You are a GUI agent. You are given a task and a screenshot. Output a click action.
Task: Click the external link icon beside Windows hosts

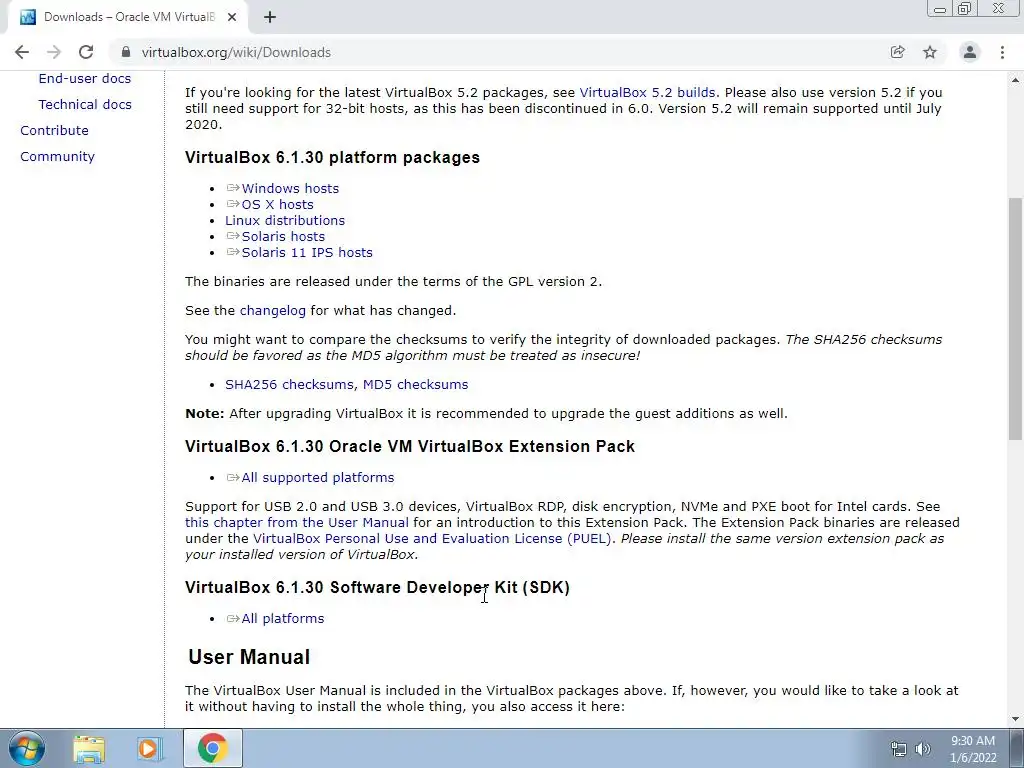coord(232,188)
